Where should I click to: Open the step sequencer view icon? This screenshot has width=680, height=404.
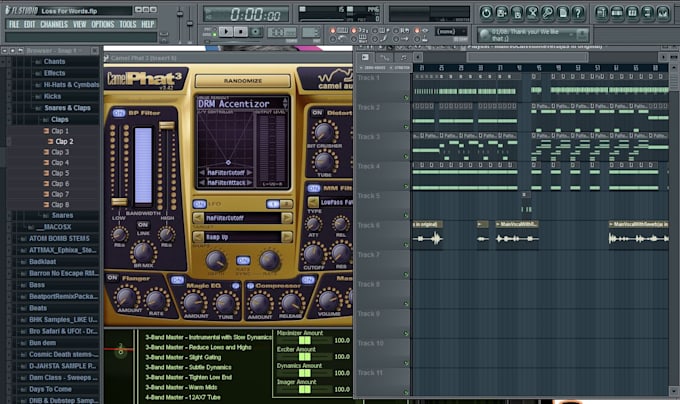[617, 13]
